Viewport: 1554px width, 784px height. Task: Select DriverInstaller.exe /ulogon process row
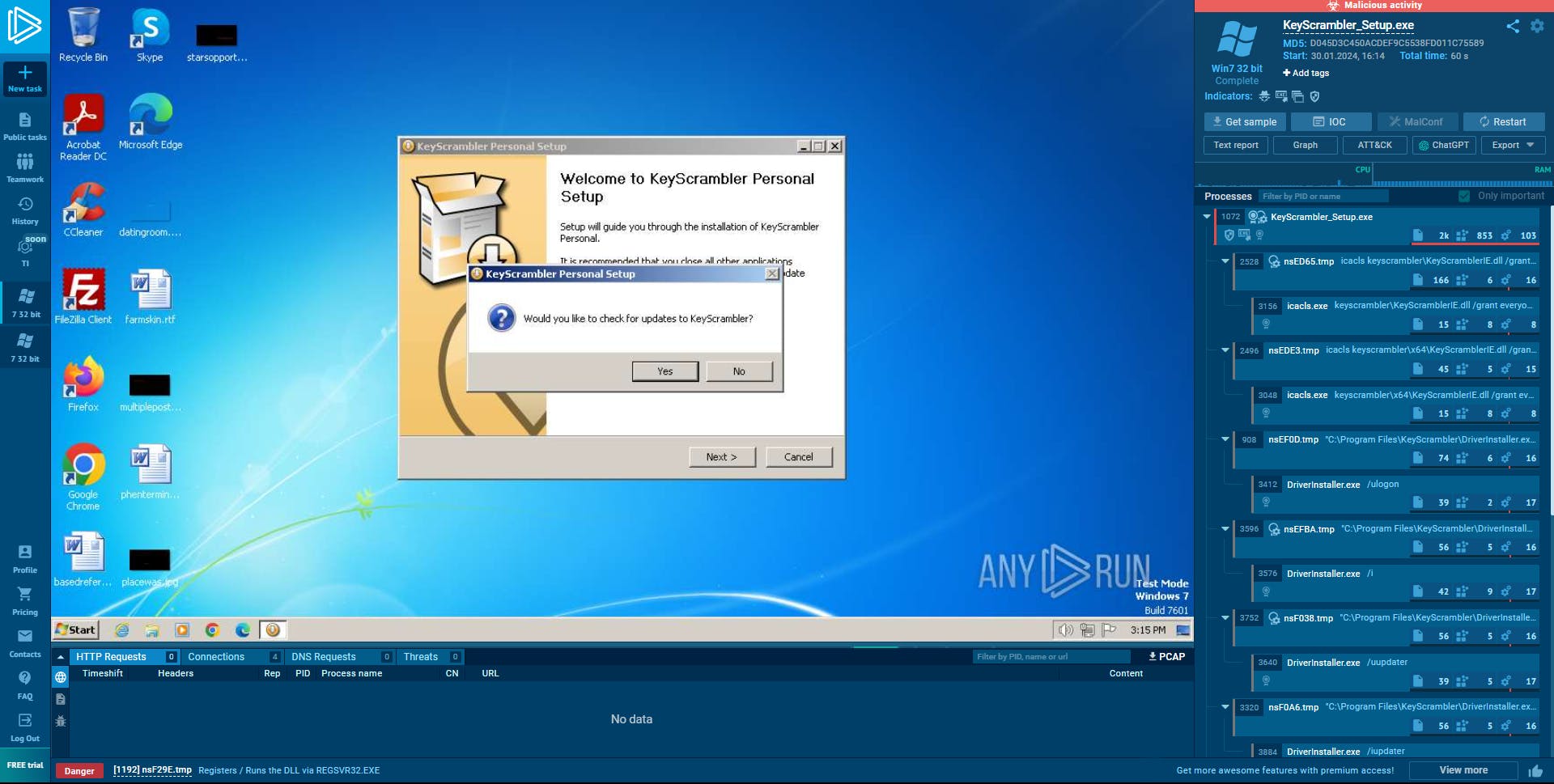click(1395, 494)
